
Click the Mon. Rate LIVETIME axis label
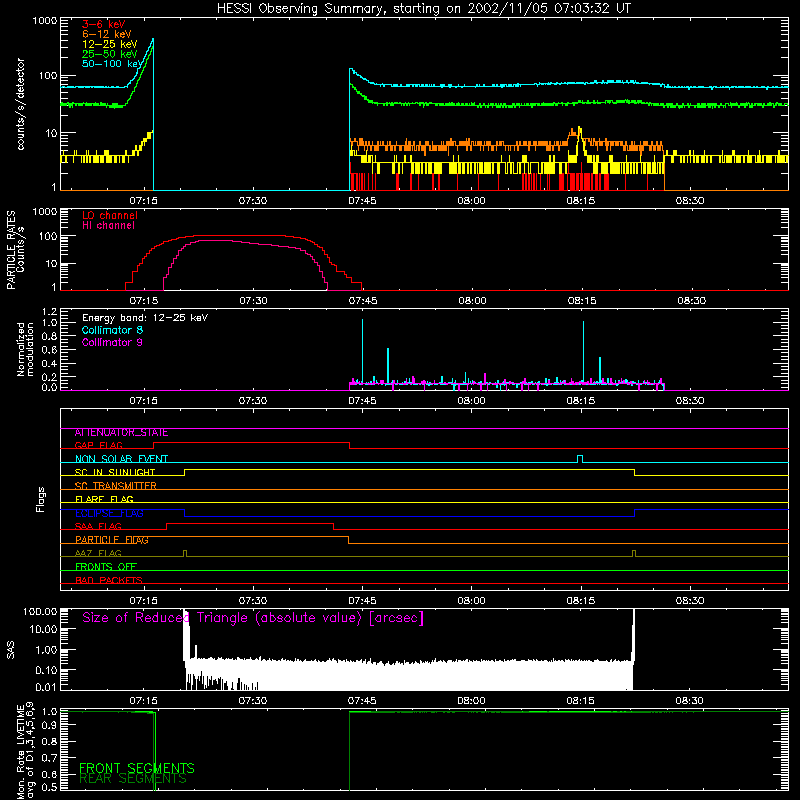tap(25, 751)
